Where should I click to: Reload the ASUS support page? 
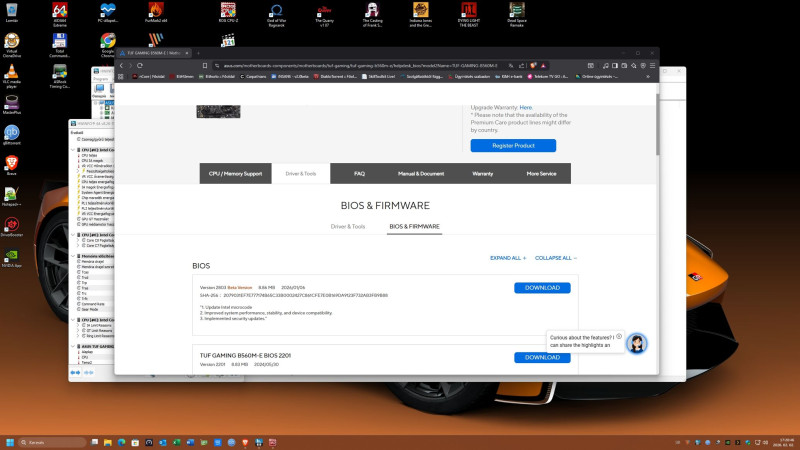coord(140,65)
